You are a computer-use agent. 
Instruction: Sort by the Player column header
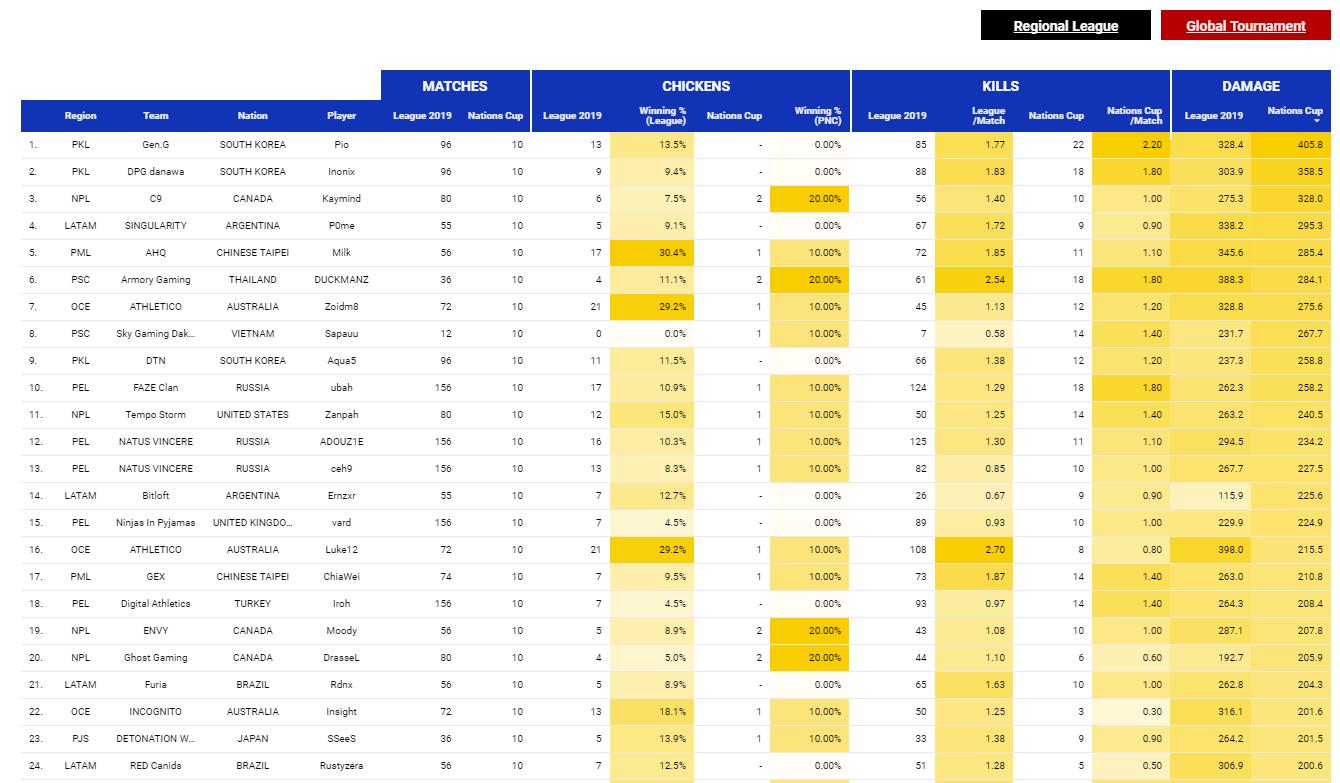pos(341,116)
